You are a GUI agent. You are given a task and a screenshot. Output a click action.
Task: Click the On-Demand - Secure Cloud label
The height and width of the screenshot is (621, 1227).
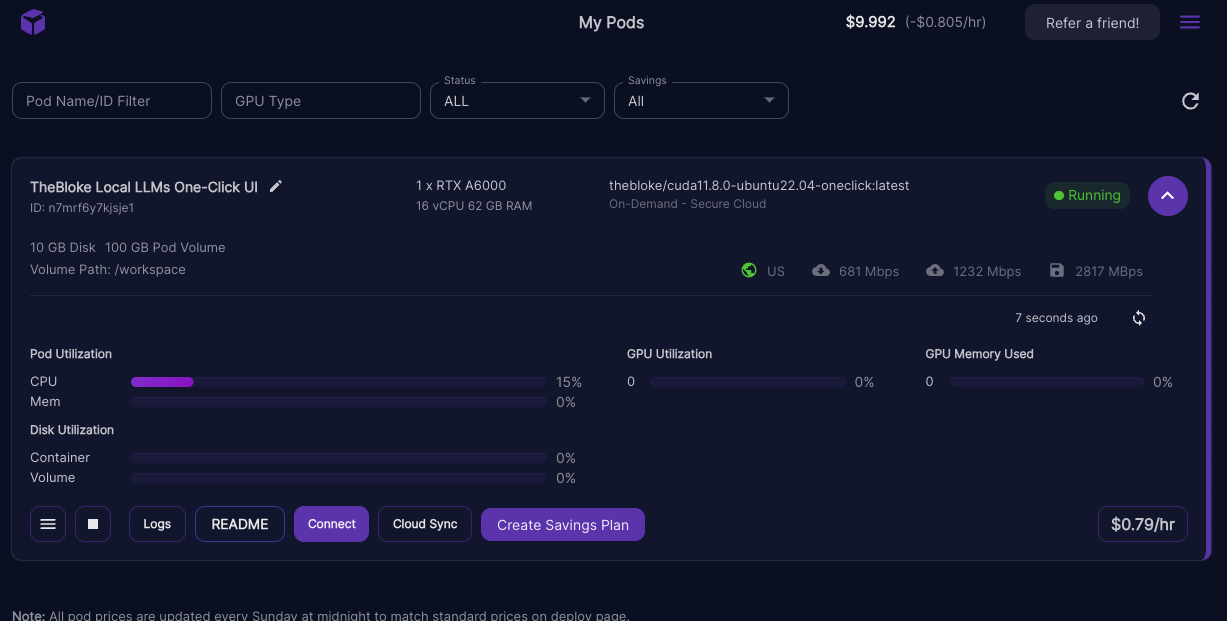[x=688, y=204]
